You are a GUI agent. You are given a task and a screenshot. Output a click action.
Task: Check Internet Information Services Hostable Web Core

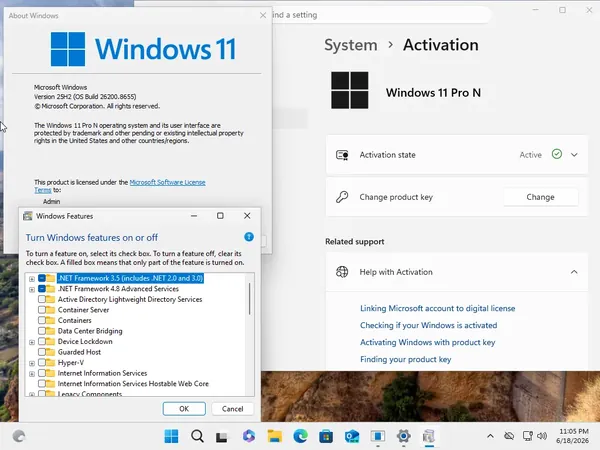point(42,383)
